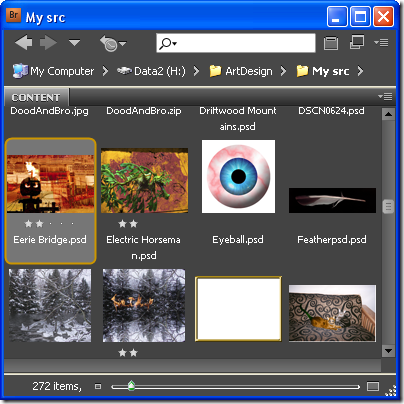The height and width of the screenshot is (404, 404).
Task: Select the DoodAndBro.zip file name
Action: pyautogui.click(x=144, y=111)
